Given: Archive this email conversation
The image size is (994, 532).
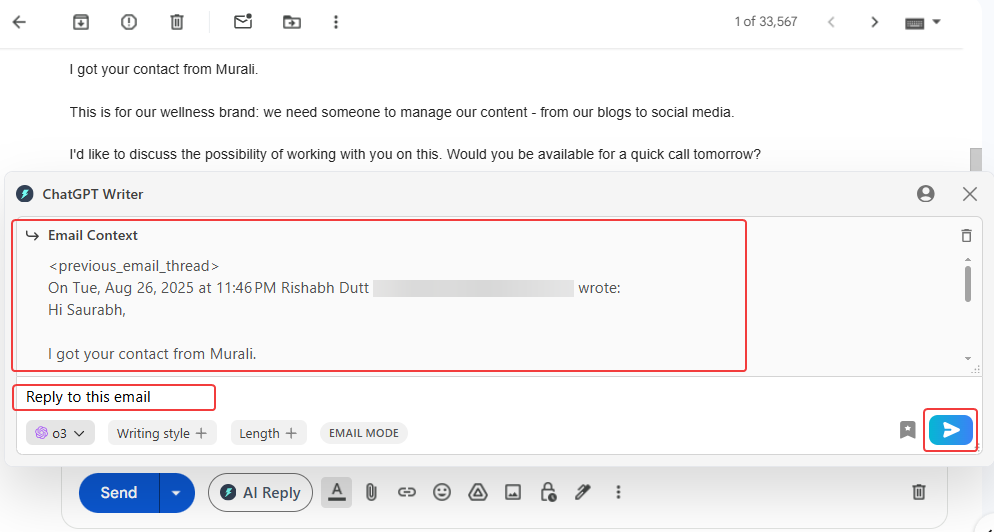Looking at the screenshot, I should pyautogui.click(x=81, y=22).
